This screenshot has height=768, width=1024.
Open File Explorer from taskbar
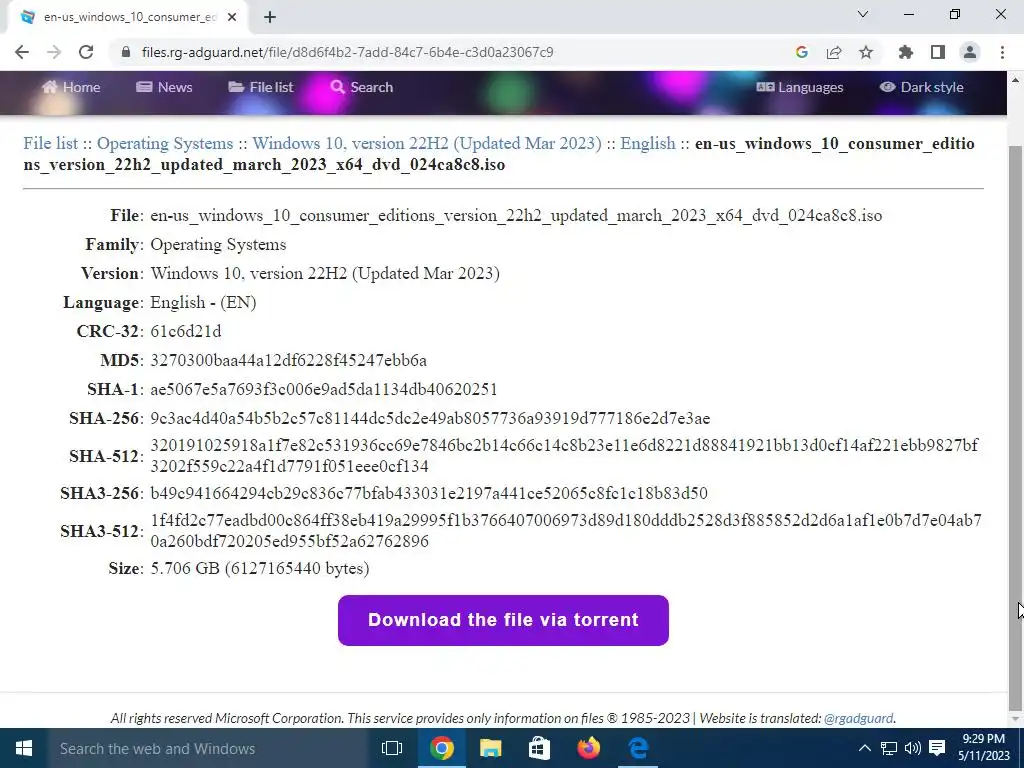click(x=490, y=748)
